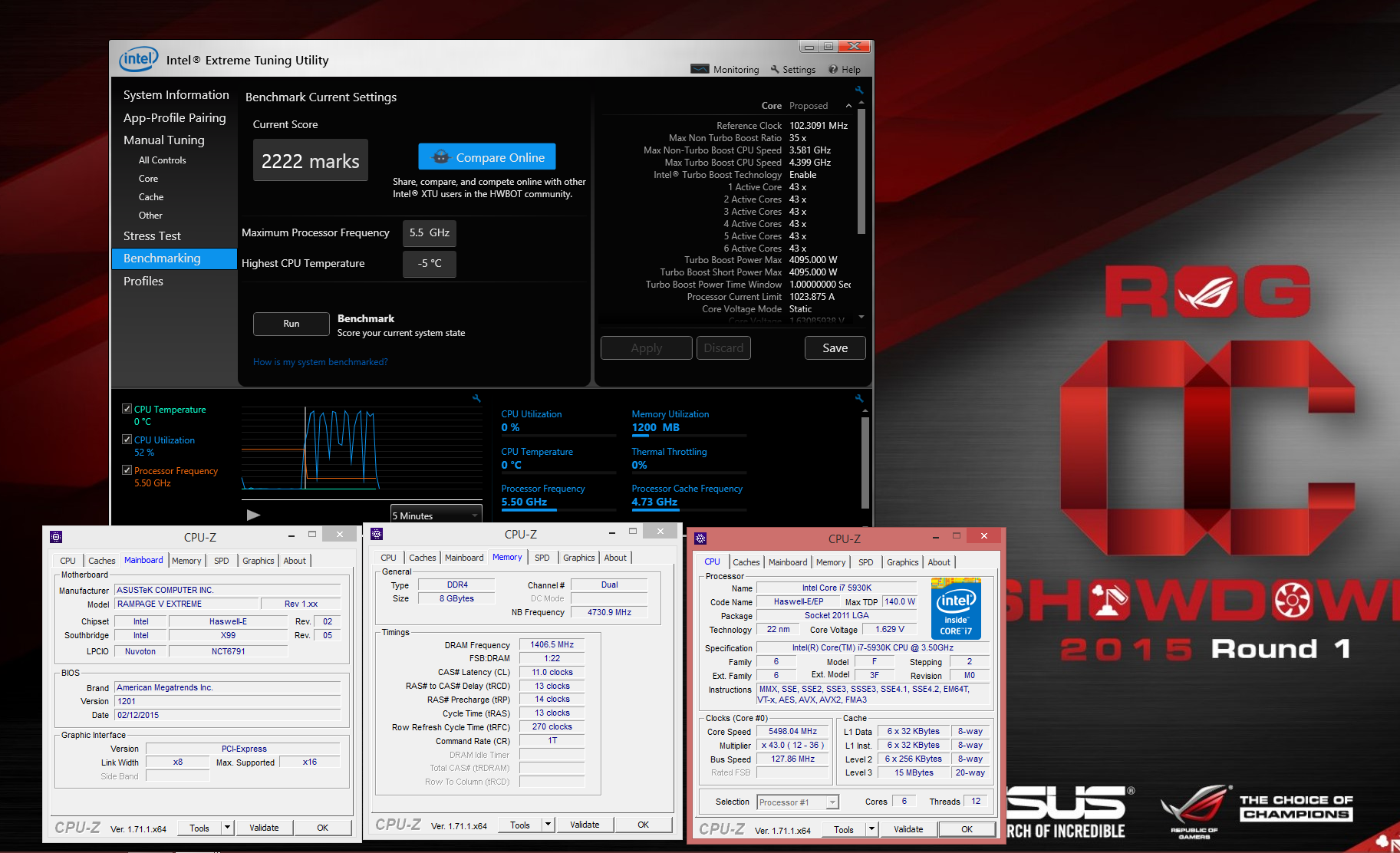Click DRAM Frequency 1406.5 MHz field
1400x853 pixels.
pos(552,644)
